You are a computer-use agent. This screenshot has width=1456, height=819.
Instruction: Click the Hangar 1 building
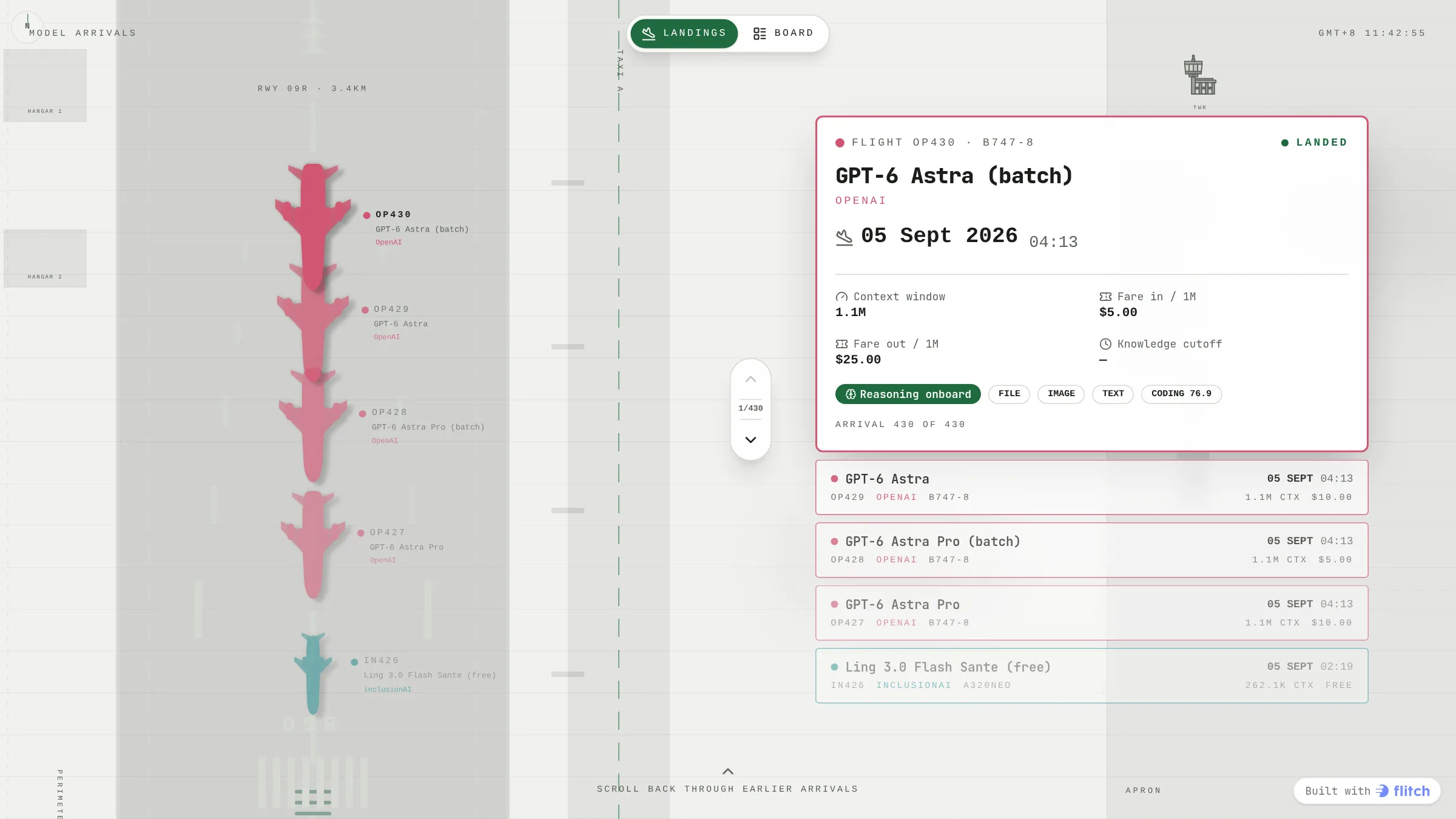pyautogui.click(x=45, y=86)
